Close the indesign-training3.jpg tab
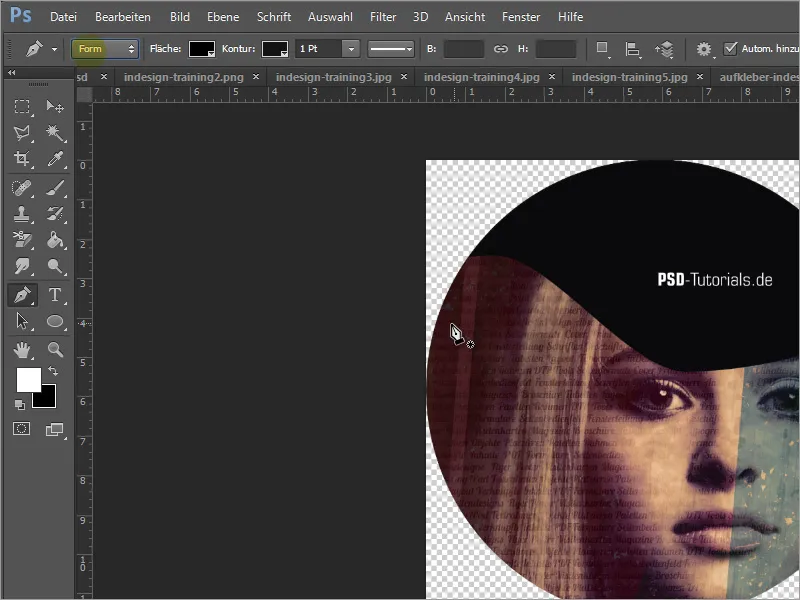The height and width of the screenshot is (600, 800). pyautogui.click(x=404, y=77)
